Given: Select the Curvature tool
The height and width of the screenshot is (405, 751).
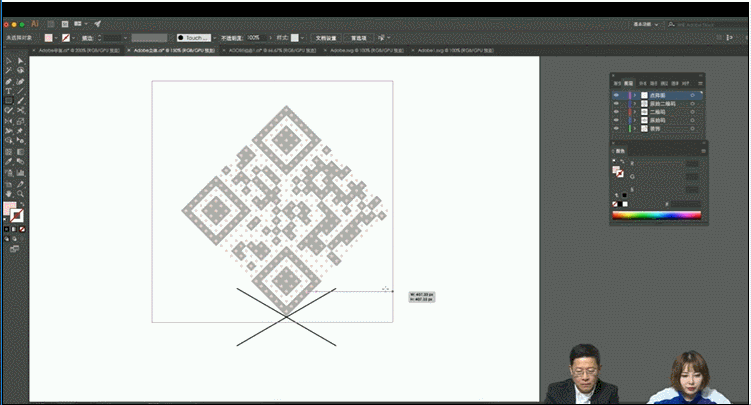Looking at the screenshot, I should [x=21, y=81].
